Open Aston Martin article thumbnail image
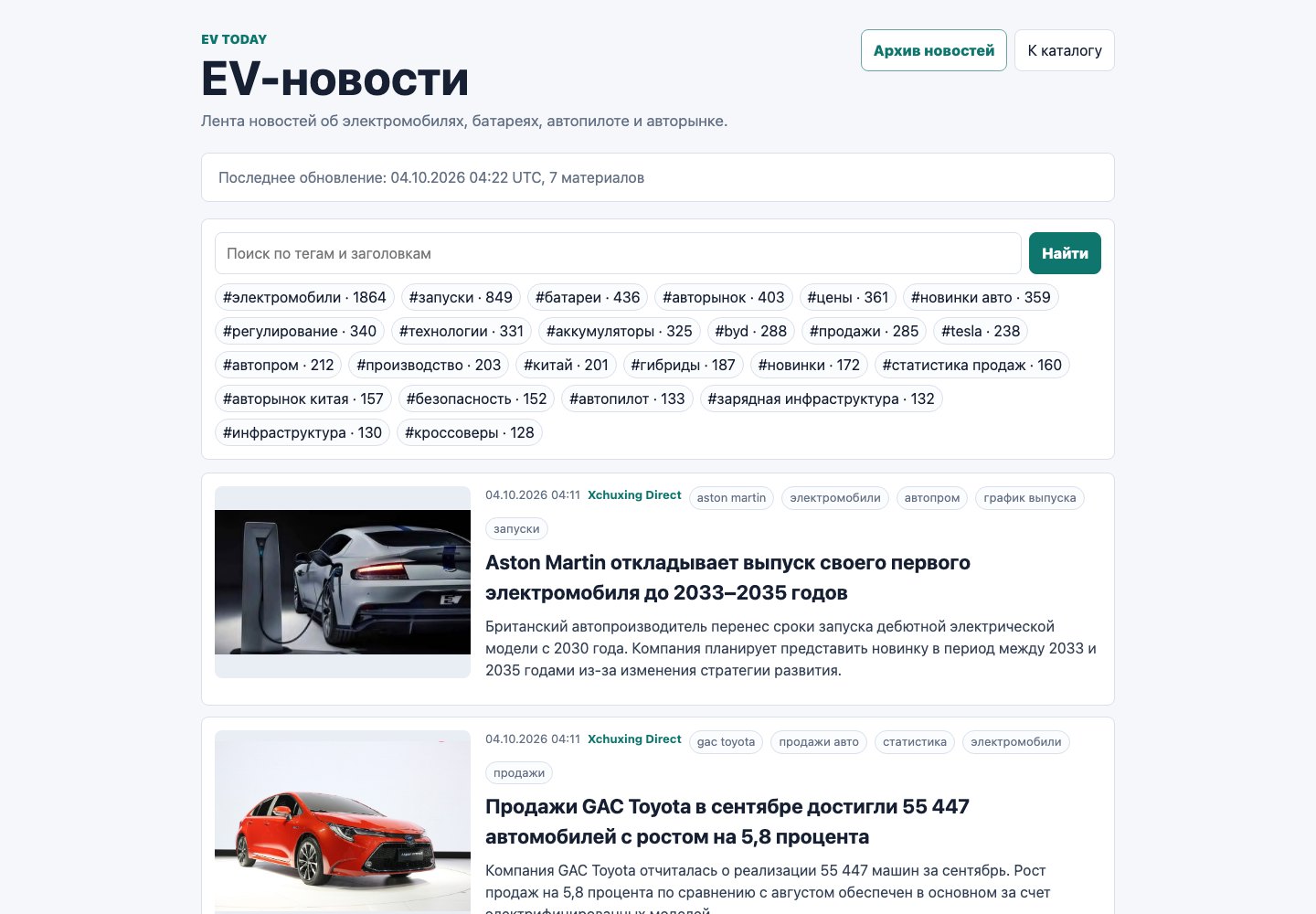Image resolution: width=1316 pixels, height=914 pixels. [x=343, y=582]
